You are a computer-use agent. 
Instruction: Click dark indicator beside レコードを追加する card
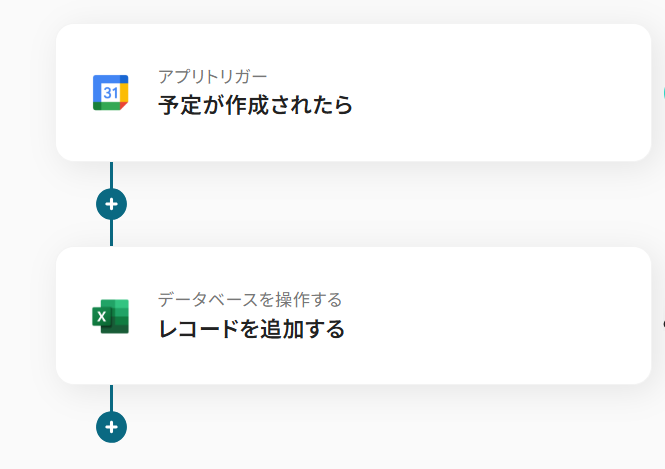tap(663, 324)
